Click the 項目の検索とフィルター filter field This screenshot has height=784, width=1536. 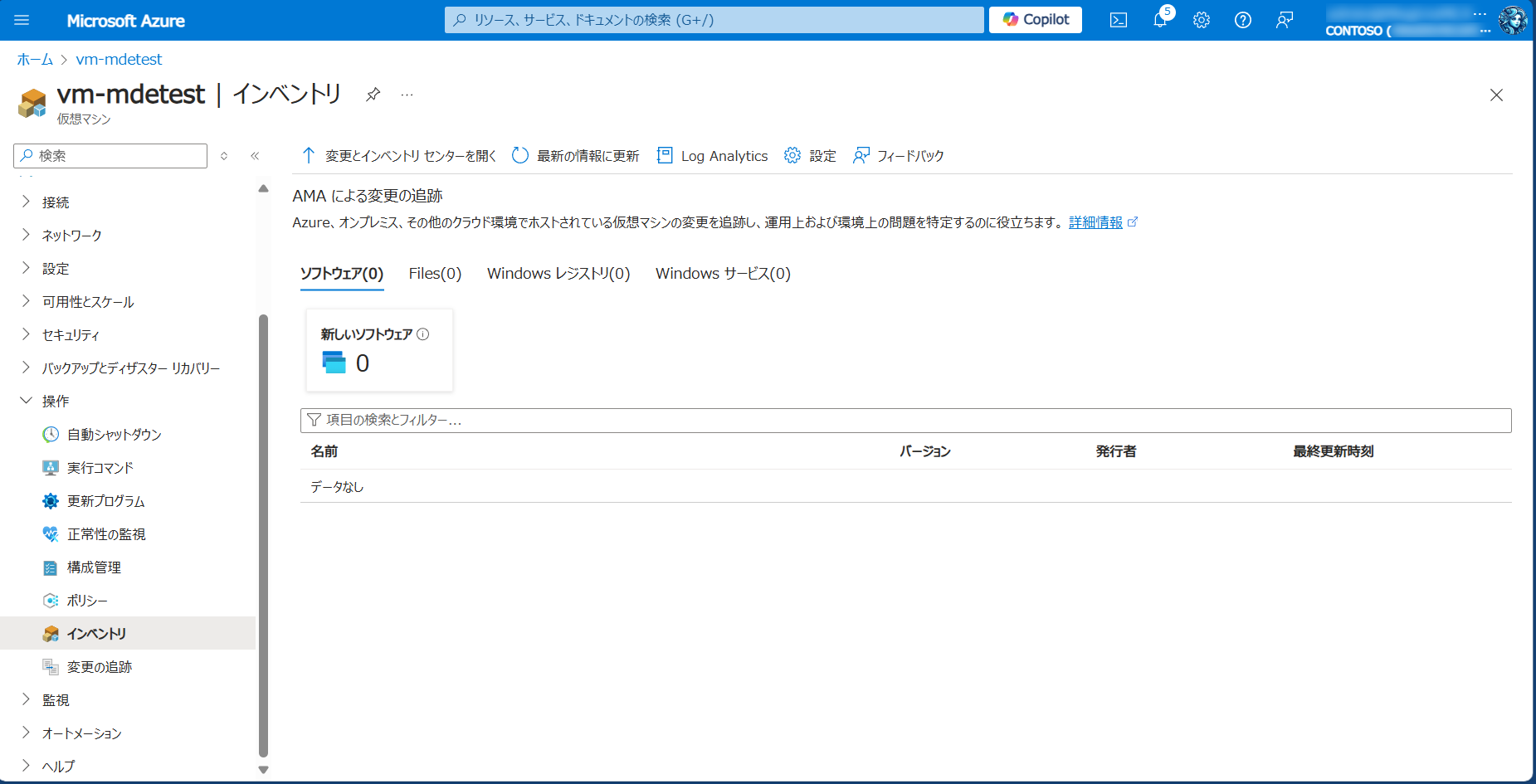[905, 421]
